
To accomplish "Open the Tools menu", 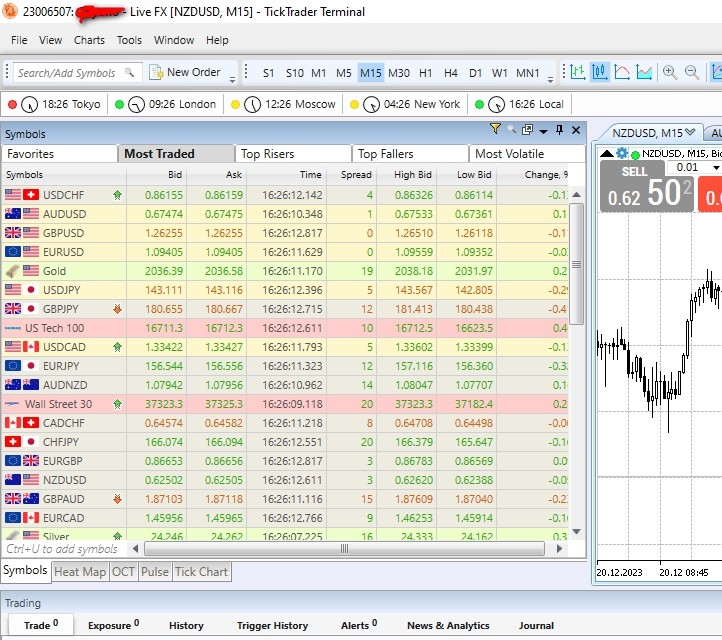I will [129, 40].
